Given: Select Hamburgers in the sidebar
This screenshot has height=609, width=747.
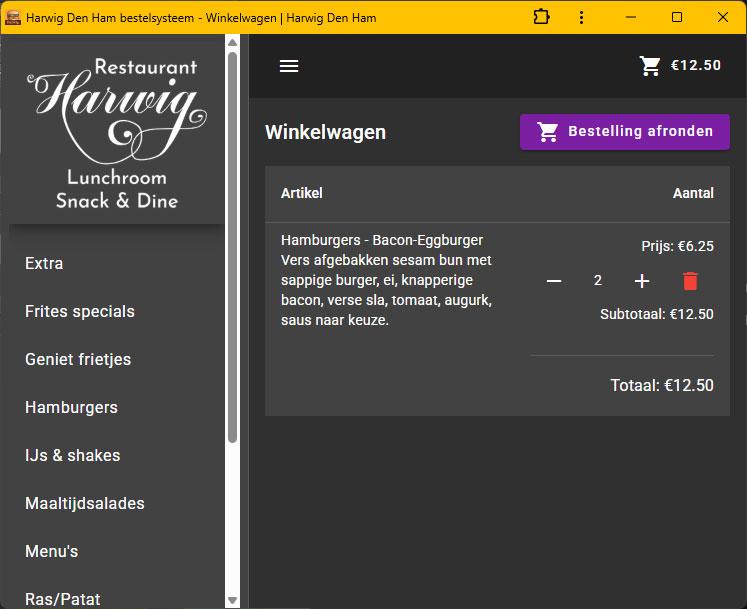Looking at the screenshot, I should click(71, 408).
